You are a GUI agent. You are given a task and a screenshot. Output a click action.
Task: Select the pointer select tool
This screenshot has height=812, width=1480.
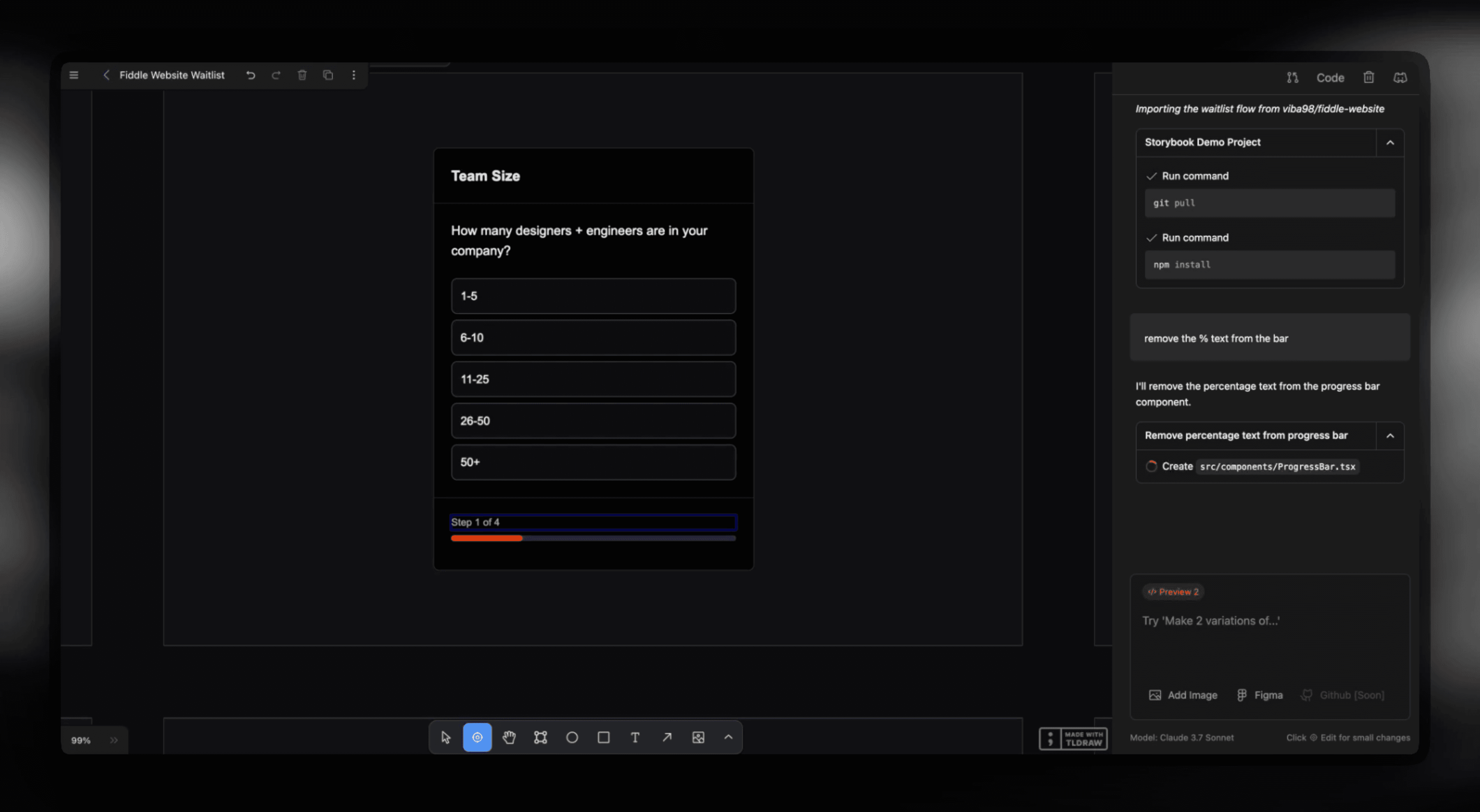(446, 737)
